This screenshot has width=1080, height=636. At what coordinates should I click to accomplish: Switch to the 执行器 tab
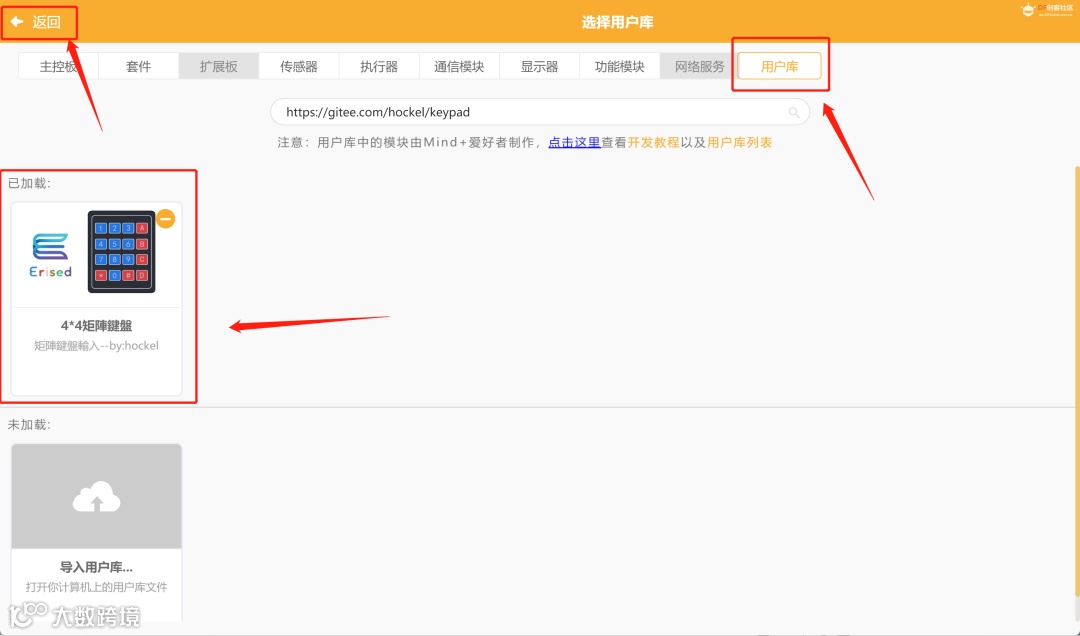379,66
